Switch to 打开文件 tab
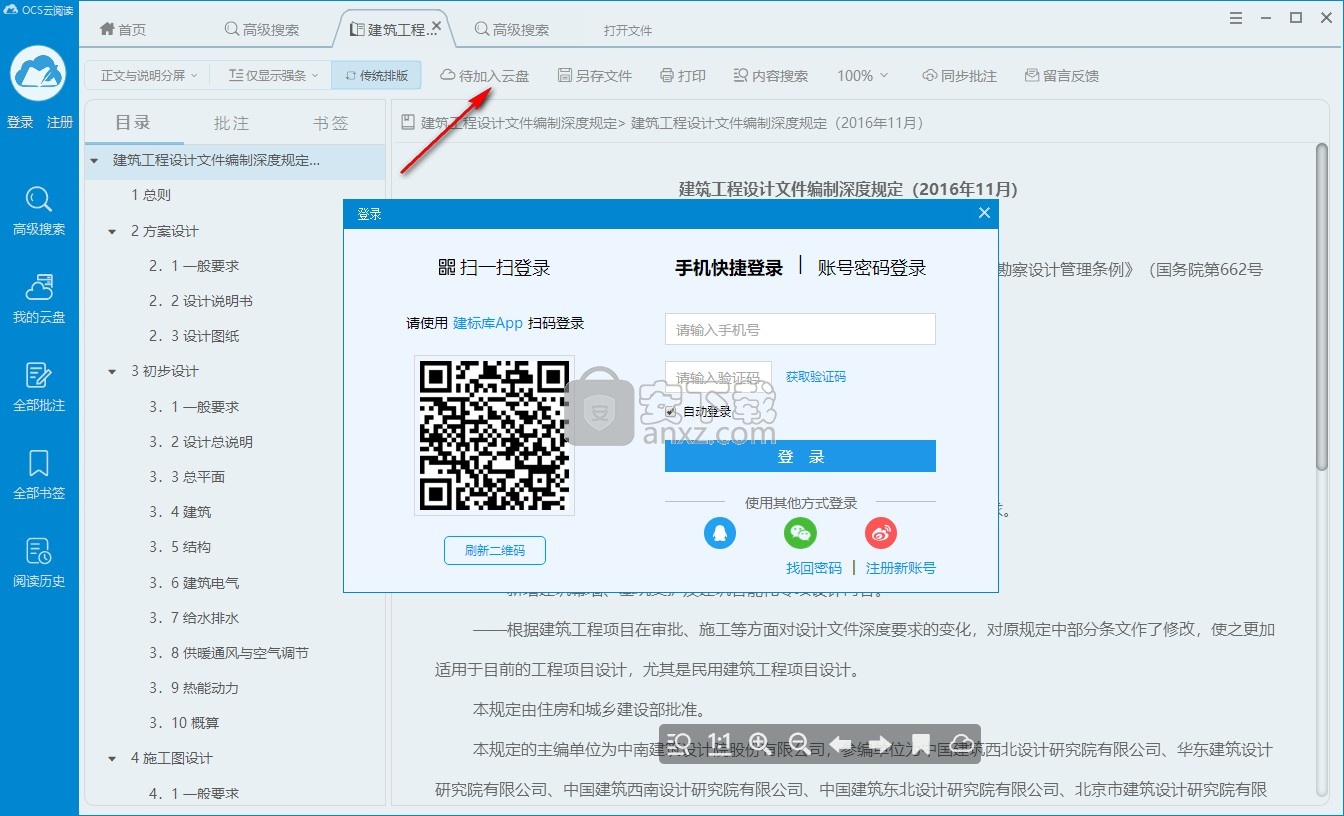The width and height of the screenshot is (1344, 816). click(628, 30)
